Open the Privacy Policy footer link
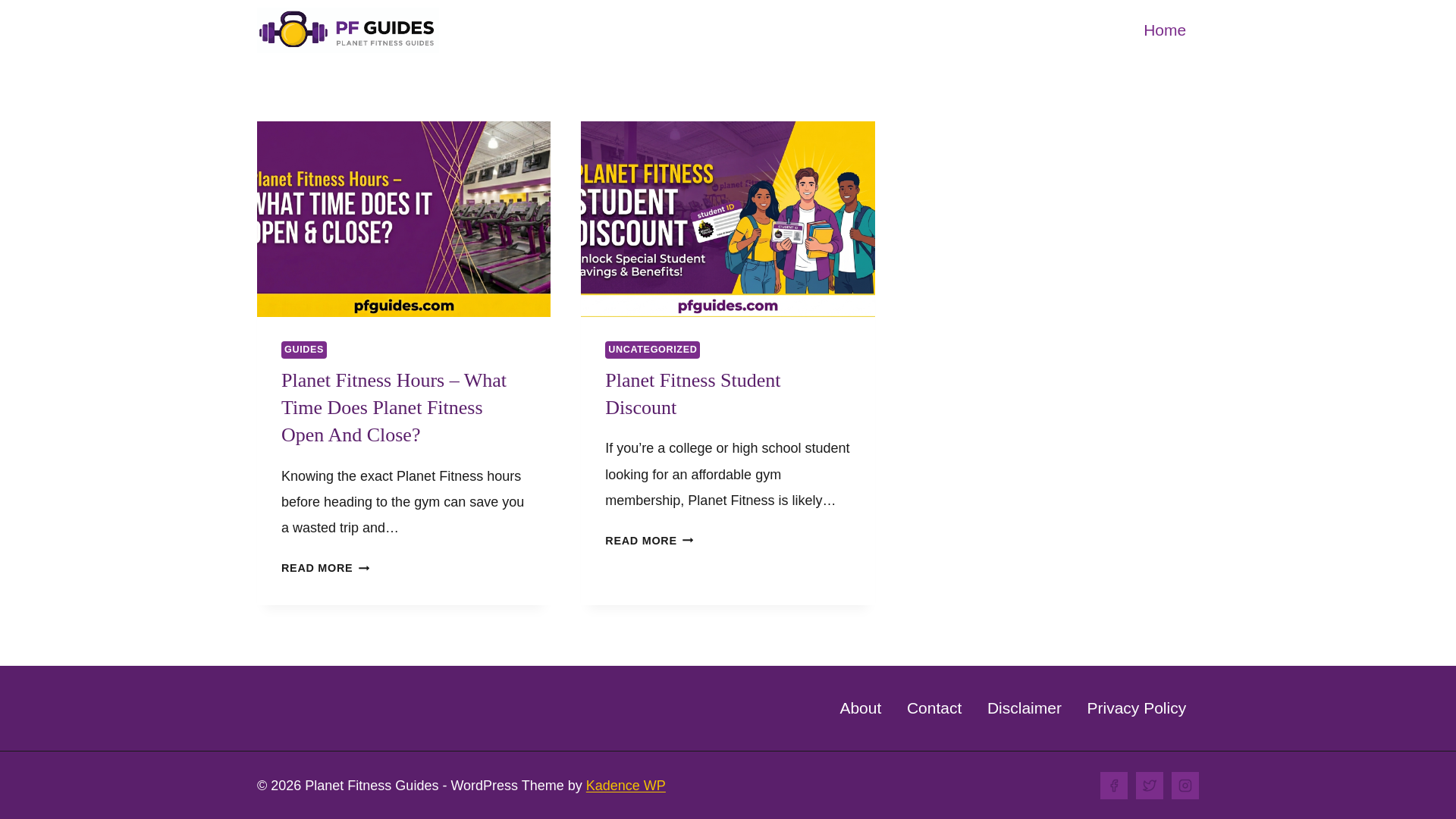This screenshot has height=819, width=1456. [1136, 708]
